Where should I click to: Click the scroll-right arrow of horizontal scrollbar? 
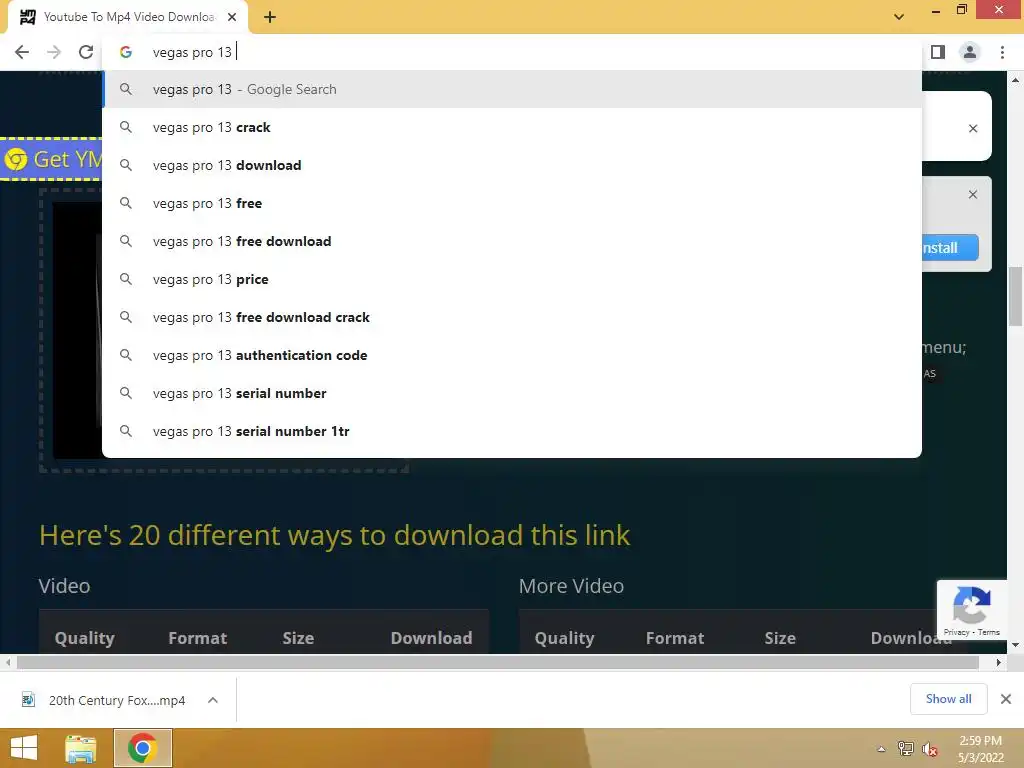click(999, 662)
